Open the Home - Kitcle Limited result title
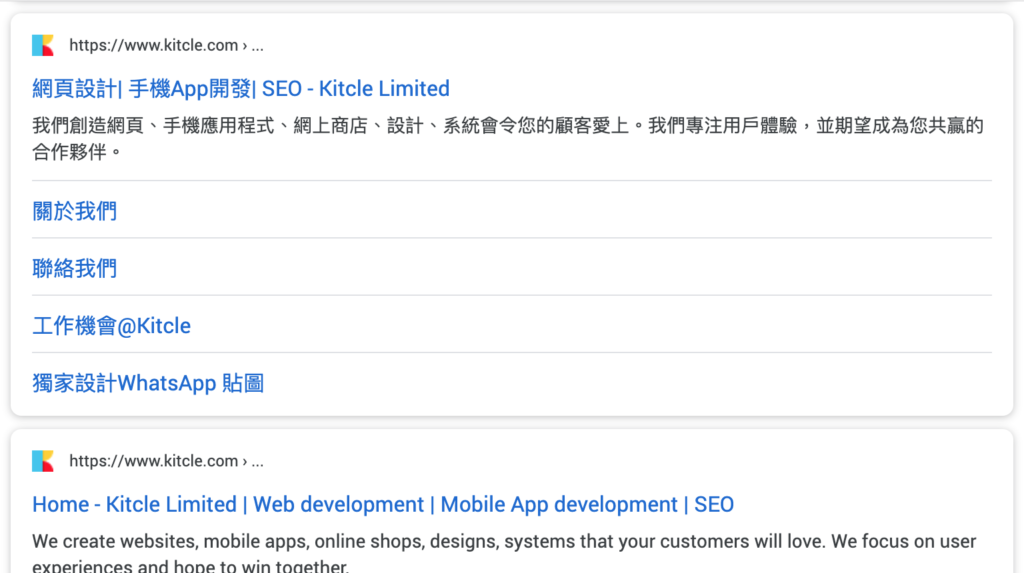The image size is (1024, 573). [x=383, y=504]
